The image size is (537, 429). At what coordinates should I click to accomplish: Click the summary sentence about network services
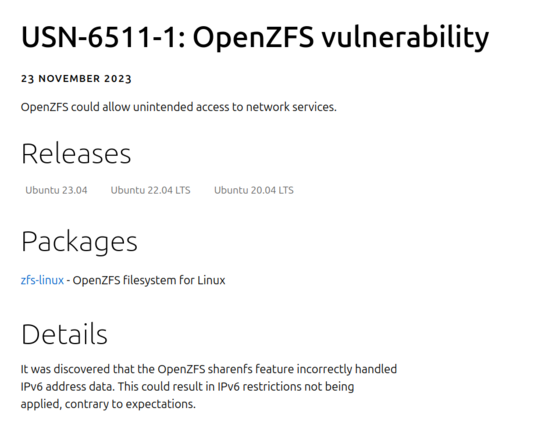pos(178,107)
